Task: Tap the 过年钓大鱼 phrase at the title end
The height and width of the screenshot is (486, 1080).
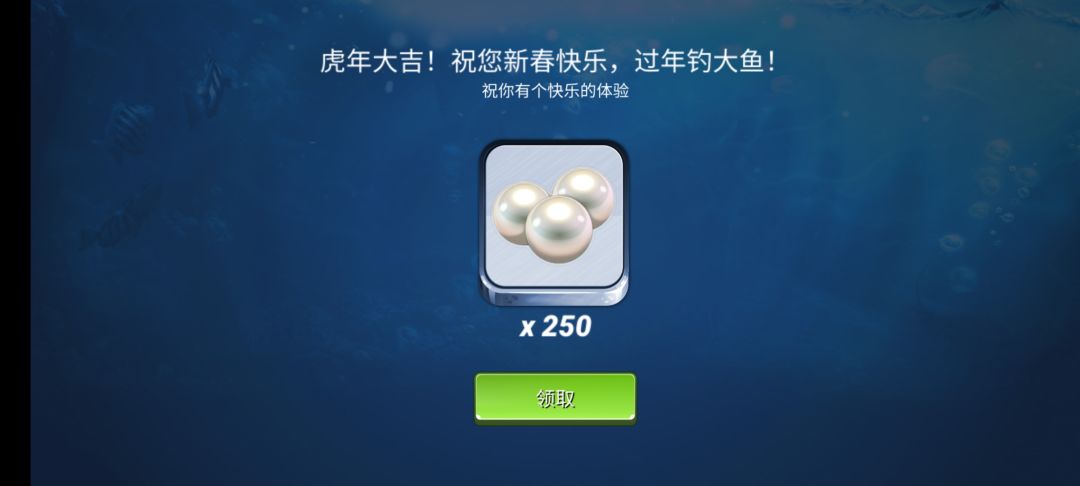Action: (705, 61)
